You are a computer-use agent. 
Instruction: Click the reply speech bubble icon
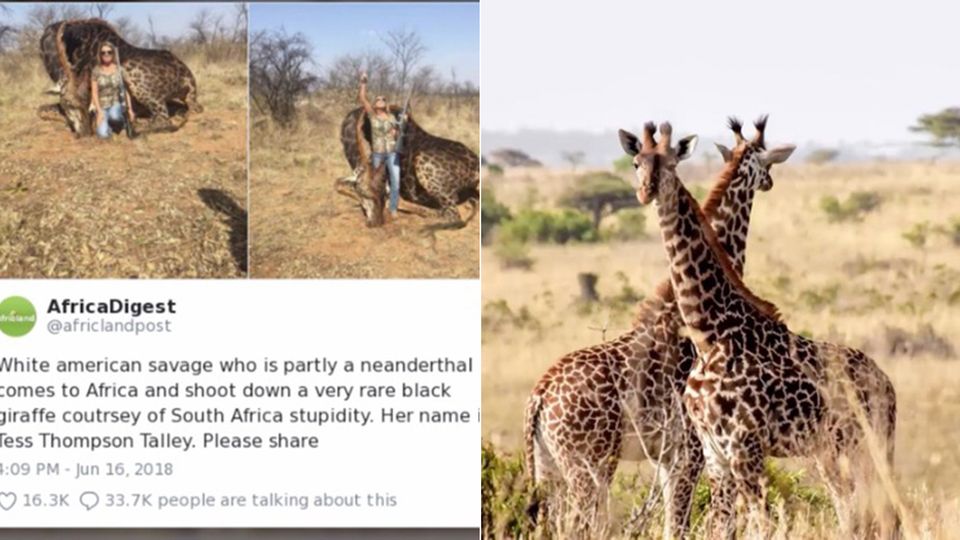(x=90, y=500)
